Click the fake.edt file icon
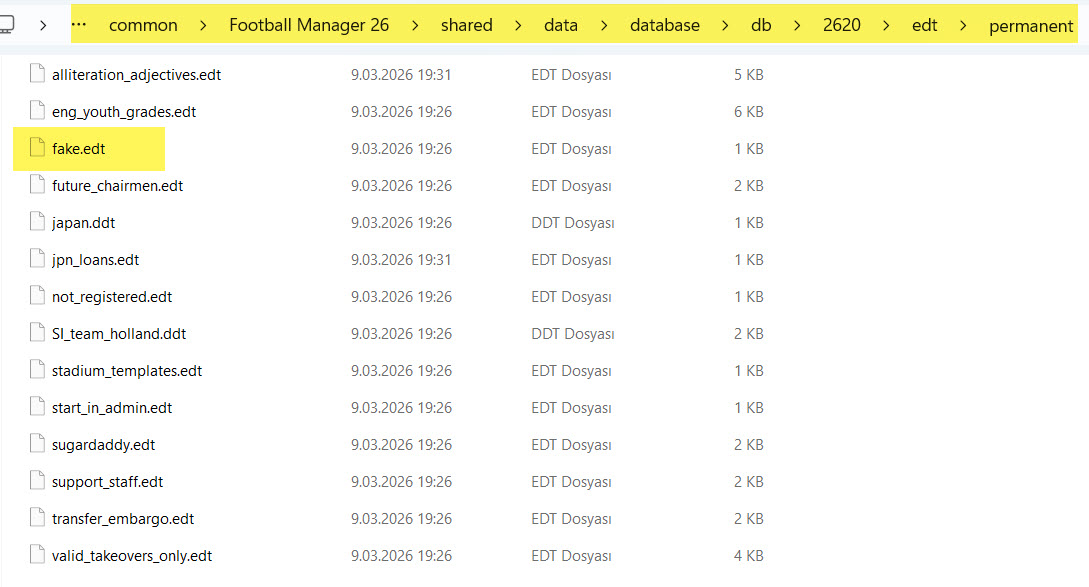This screenshot has width=1089, height=587. [38, 149]
